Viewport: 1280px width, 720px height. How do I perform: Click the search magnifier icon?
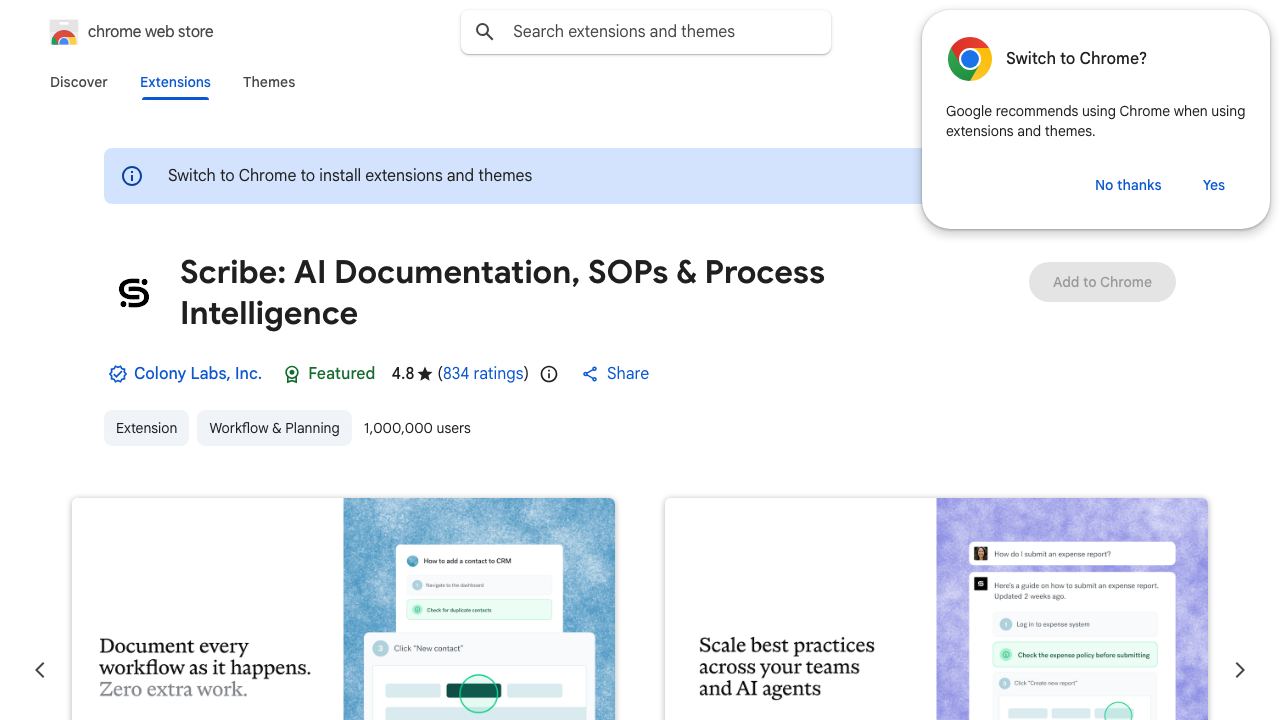pos(485,32)
